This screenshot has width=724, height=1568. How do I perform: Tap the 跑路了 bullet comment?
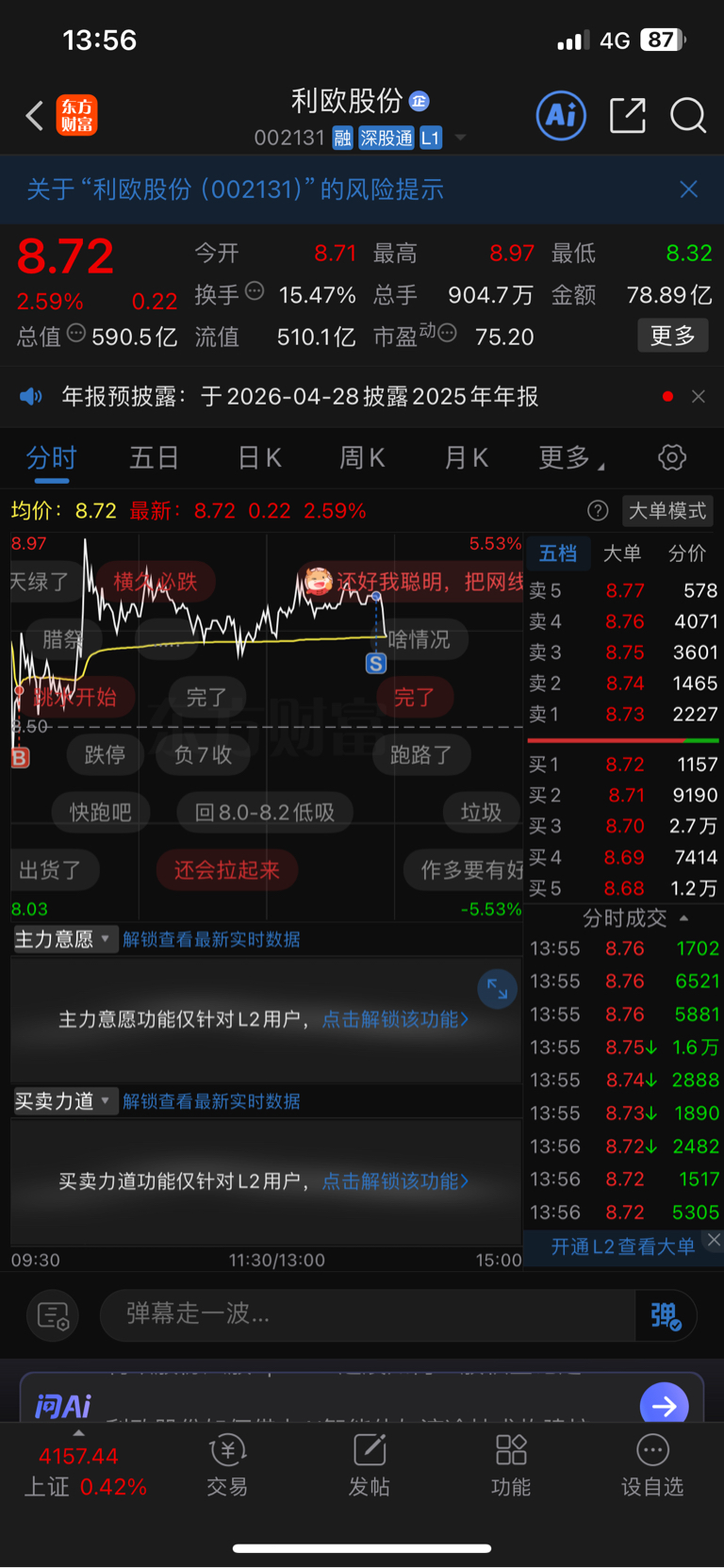pyautogui.click(x=421, y=754)
